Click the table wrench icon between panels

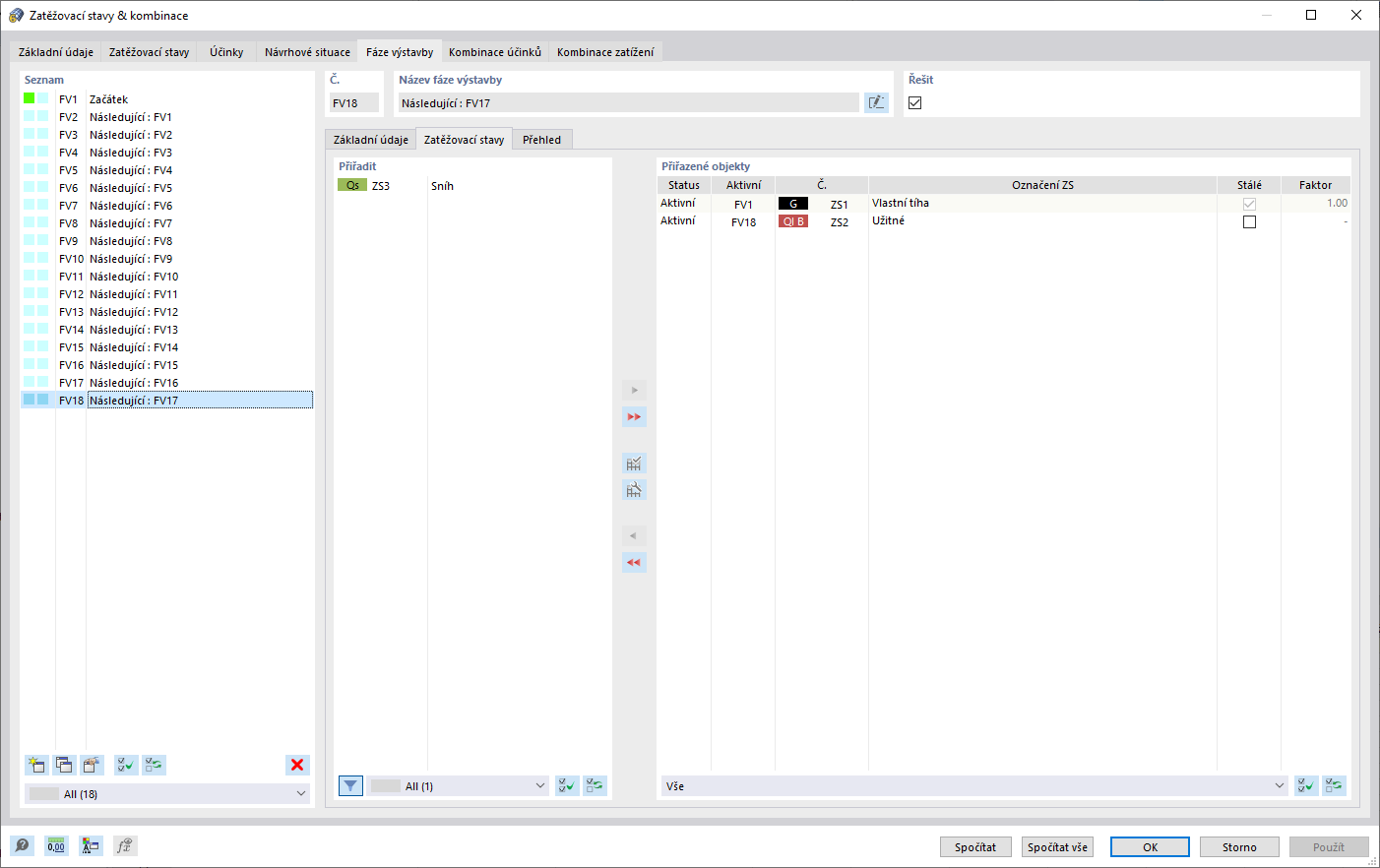pyautogui.click(x=634, y=489)
